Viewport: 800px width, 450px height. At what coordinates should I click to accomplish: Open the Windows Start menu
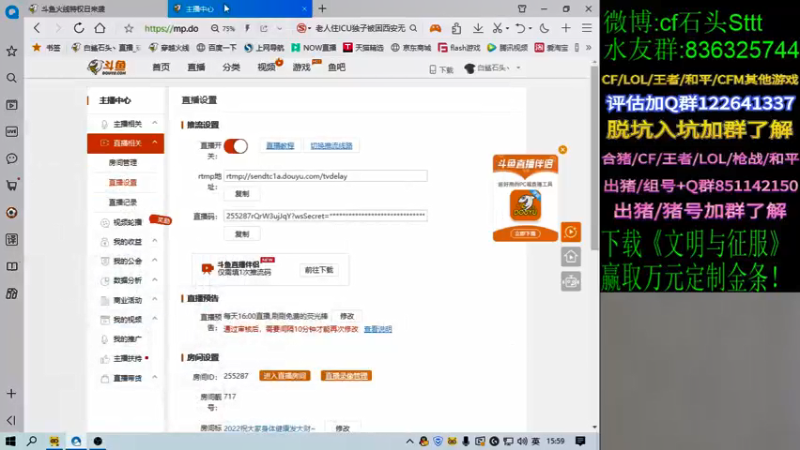tap(10, 441)
